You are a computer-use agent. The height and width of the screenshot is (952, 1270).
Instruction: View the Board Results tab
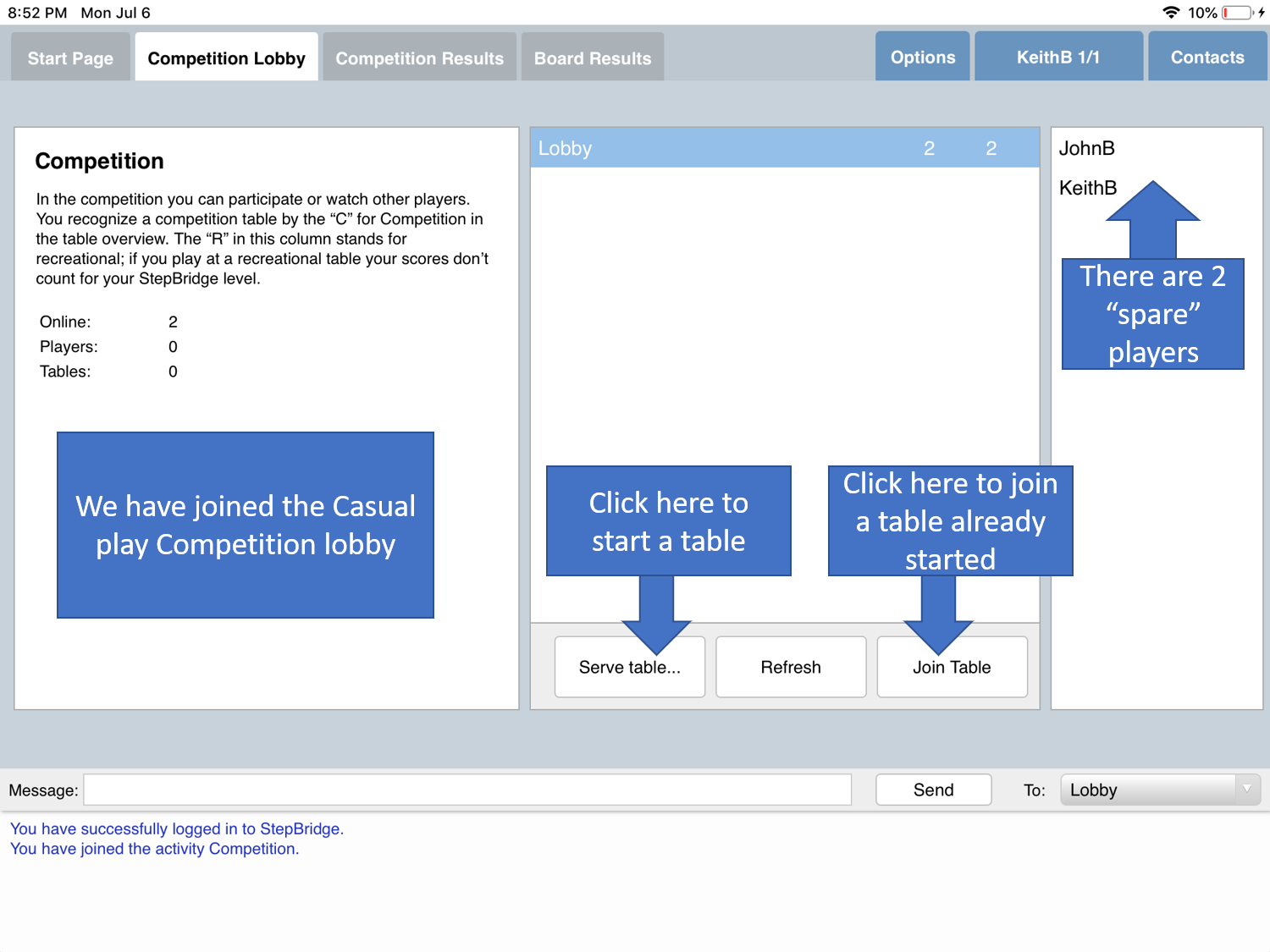tap(592, 58)
